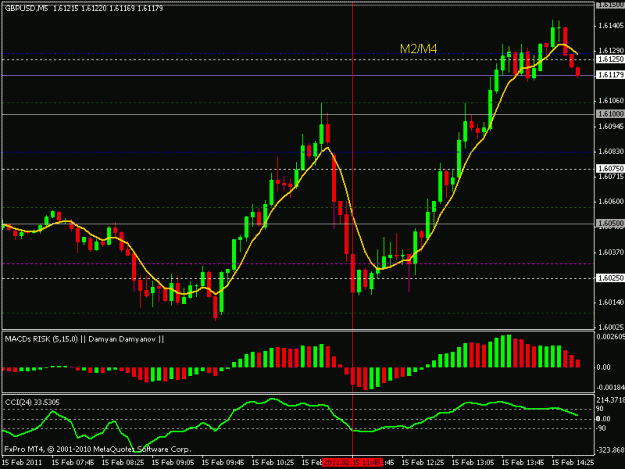Click the 1.60945 price scale value
This screenshot has height=469, width=625.
click(611, 127)
